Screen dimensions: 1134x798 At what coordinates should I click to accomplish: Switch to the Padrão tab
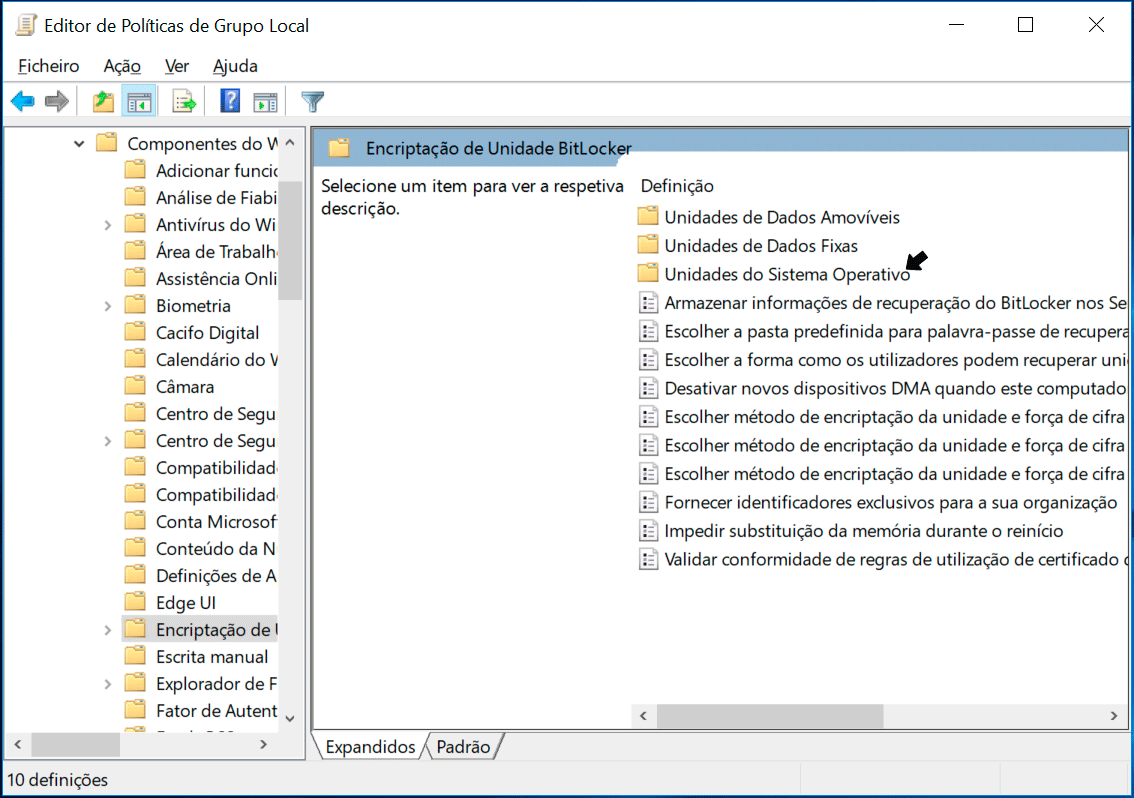click(464, 747)
